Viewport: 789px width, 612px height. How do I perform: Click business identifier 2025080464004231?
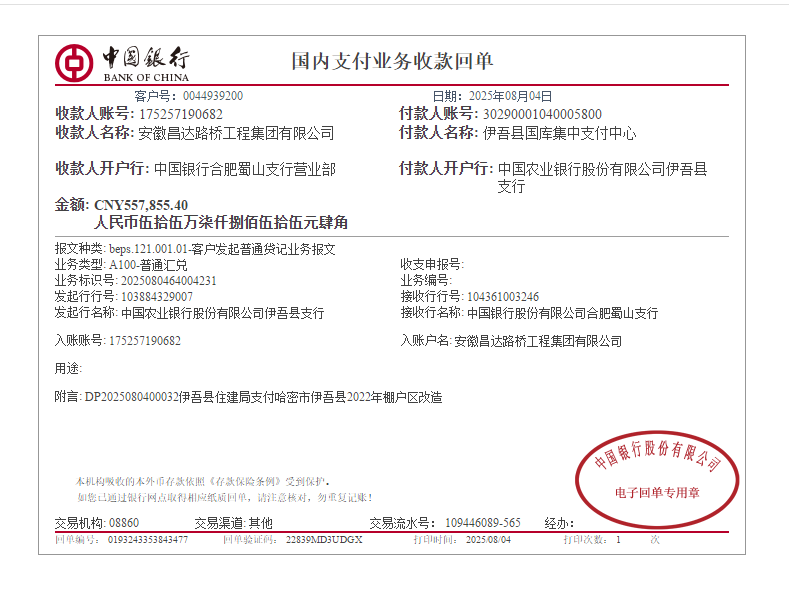click(163, 281)
